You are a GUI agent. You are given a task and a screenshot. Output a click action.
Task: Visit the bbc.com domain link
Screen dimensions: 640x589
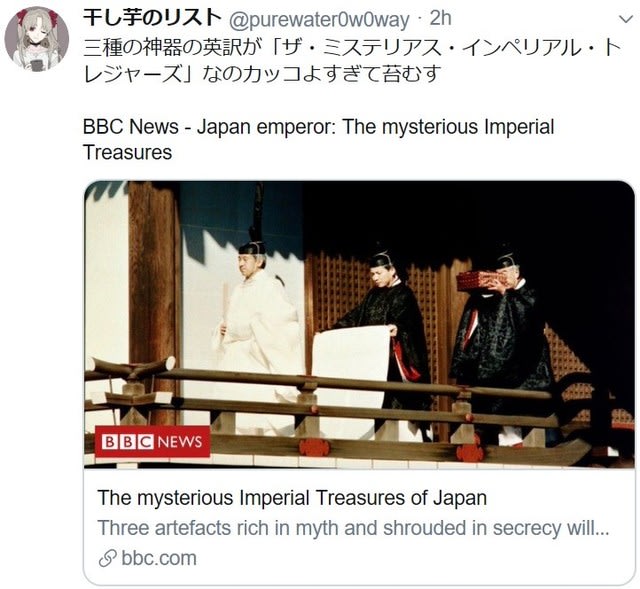pos(159,558)
